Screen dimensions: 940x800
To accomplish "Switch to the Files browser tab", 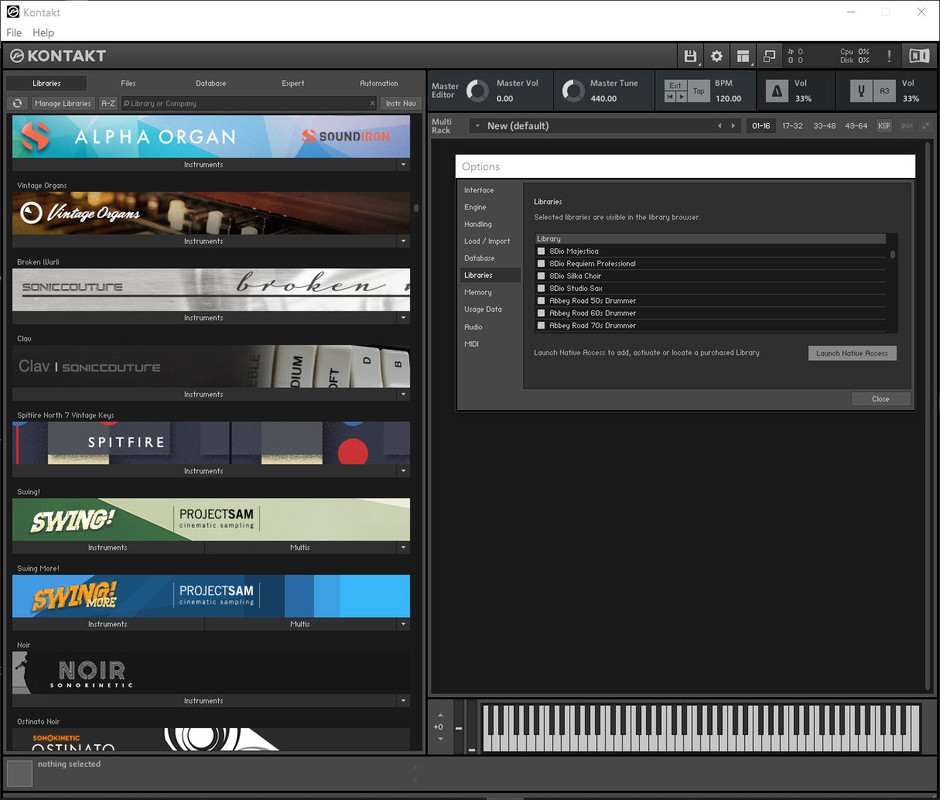I will click(128, 83).
